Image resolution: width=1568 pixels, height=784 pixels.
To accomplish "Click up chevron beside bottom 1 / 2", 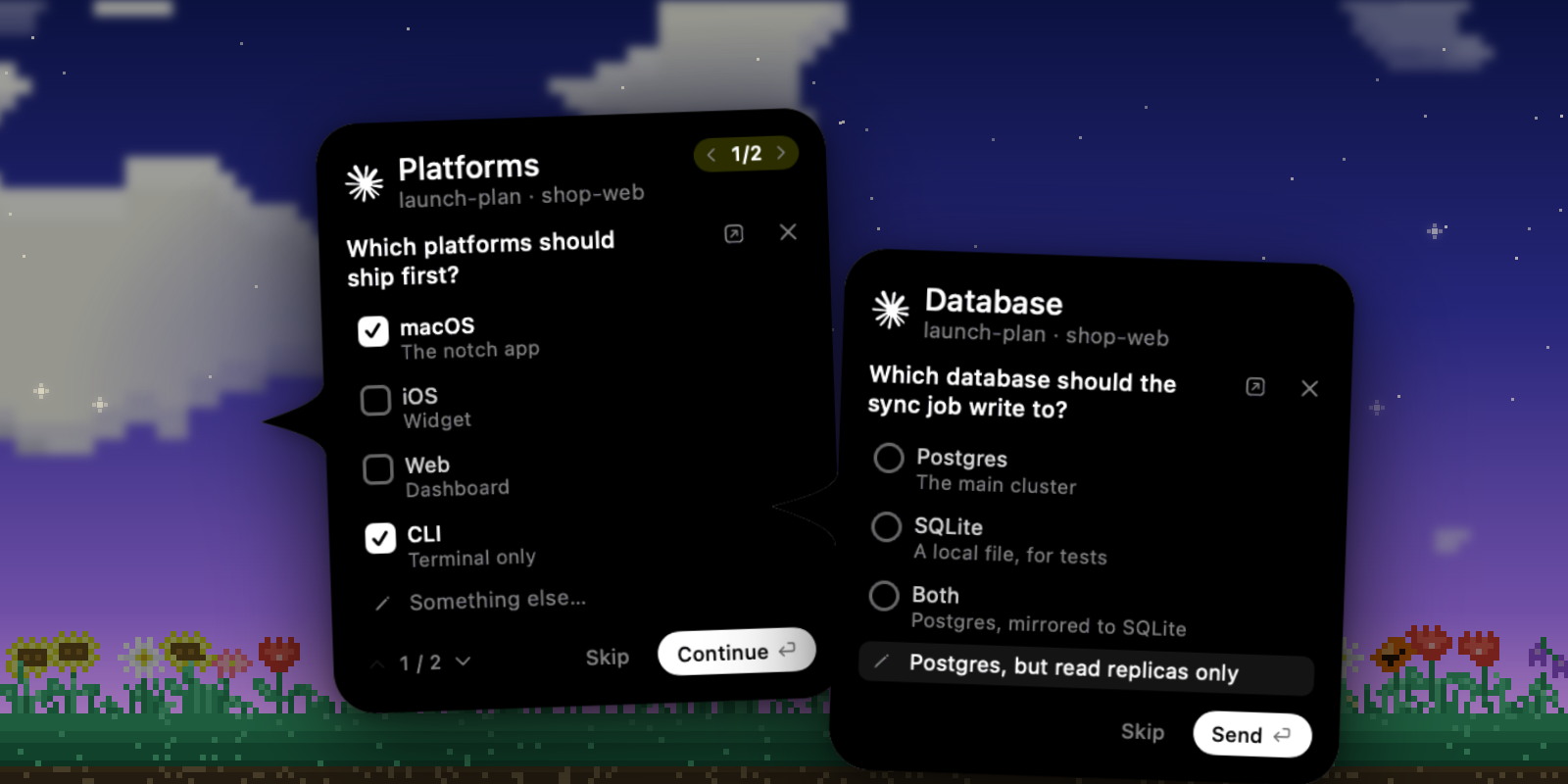I will [377, 664].
